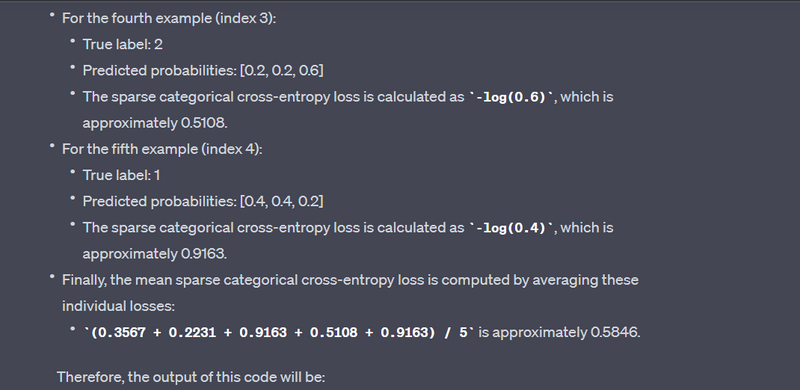Click the predicted probabilities [0.2, 0.2, 0.6] text

tap(203, 70)
